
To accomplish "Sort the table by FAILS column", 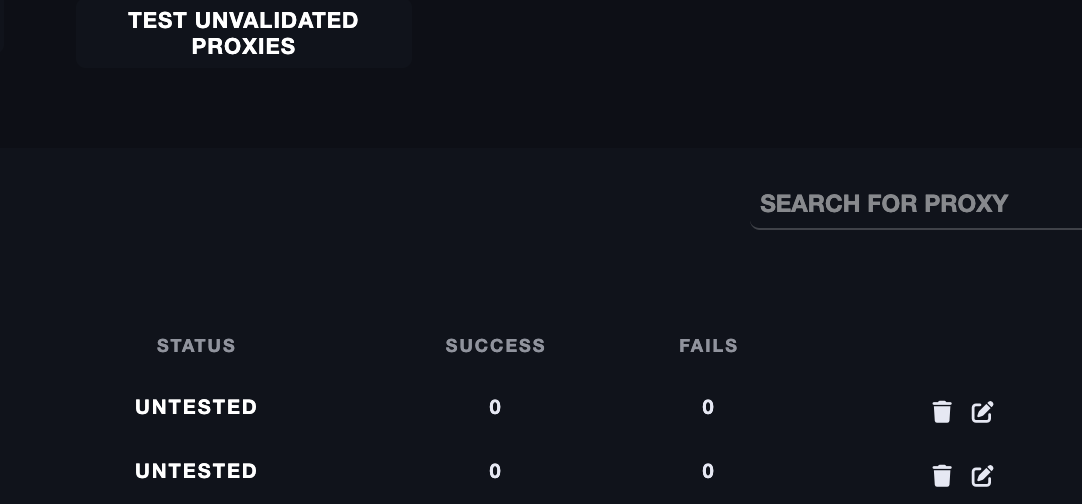I will 708,346.
